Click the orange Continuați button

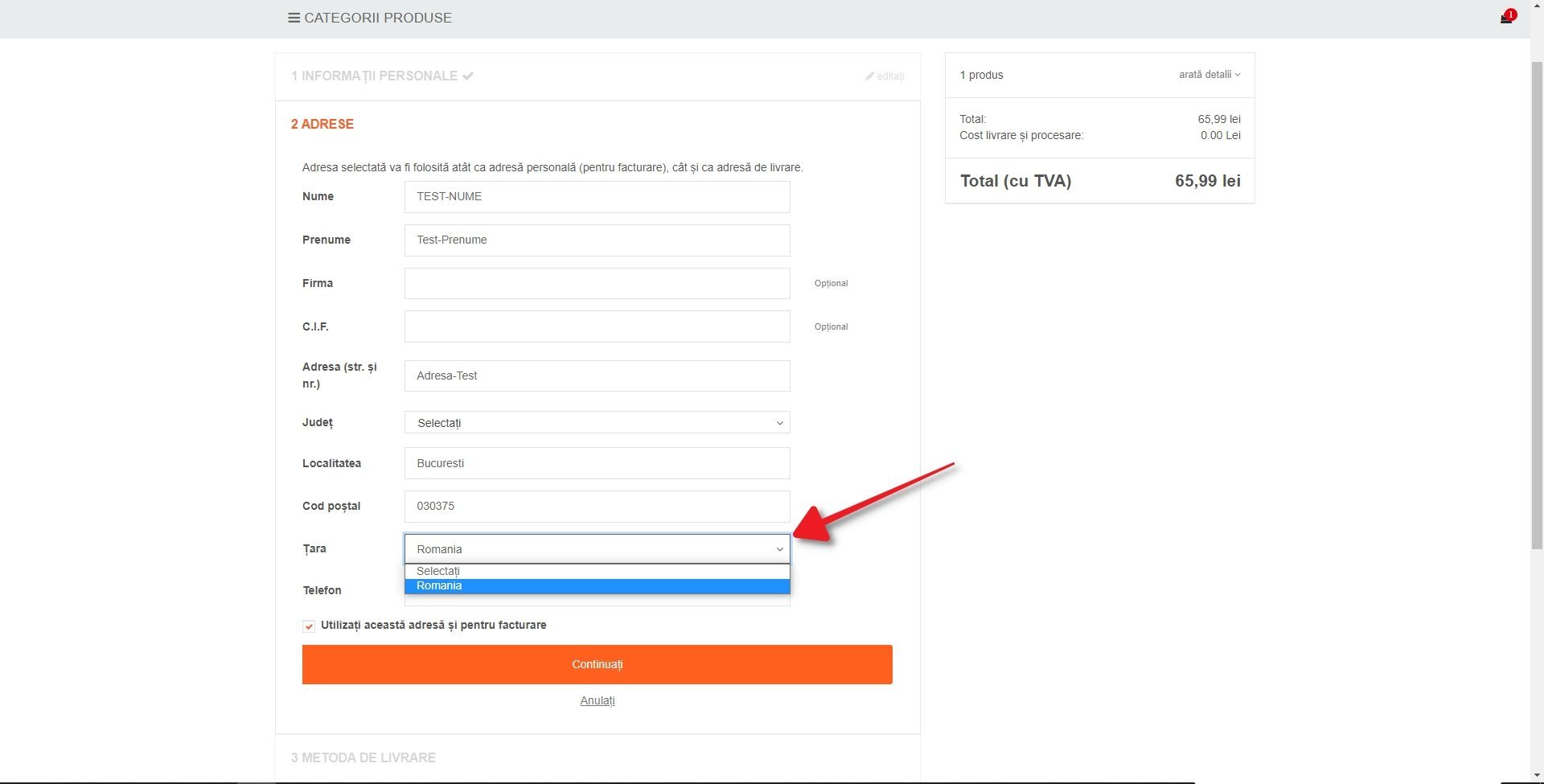pos(597,664)
